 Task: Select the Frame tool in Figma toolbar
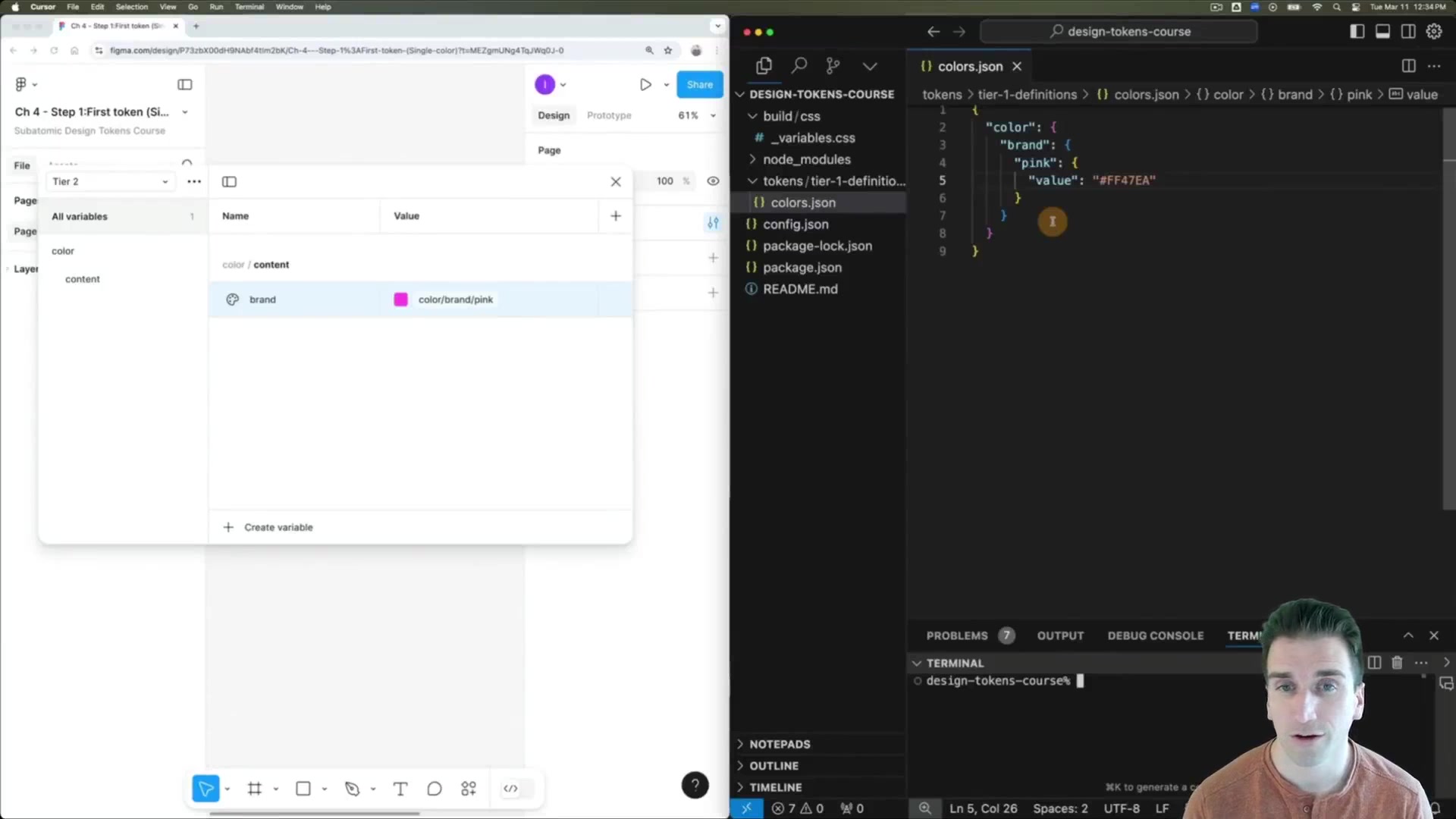click(x=255, y=789)
